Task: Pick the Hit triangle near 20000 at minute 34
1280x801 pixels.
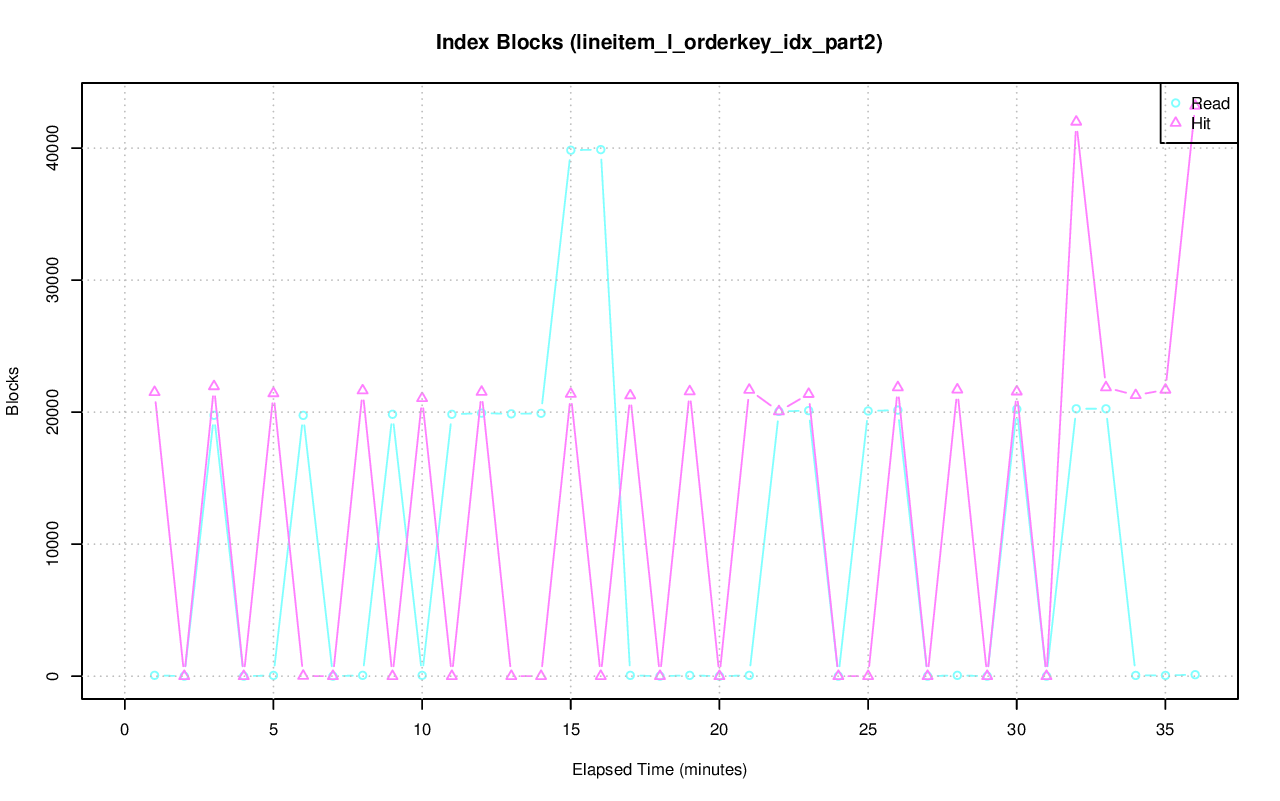Action: coord(1135,394)
